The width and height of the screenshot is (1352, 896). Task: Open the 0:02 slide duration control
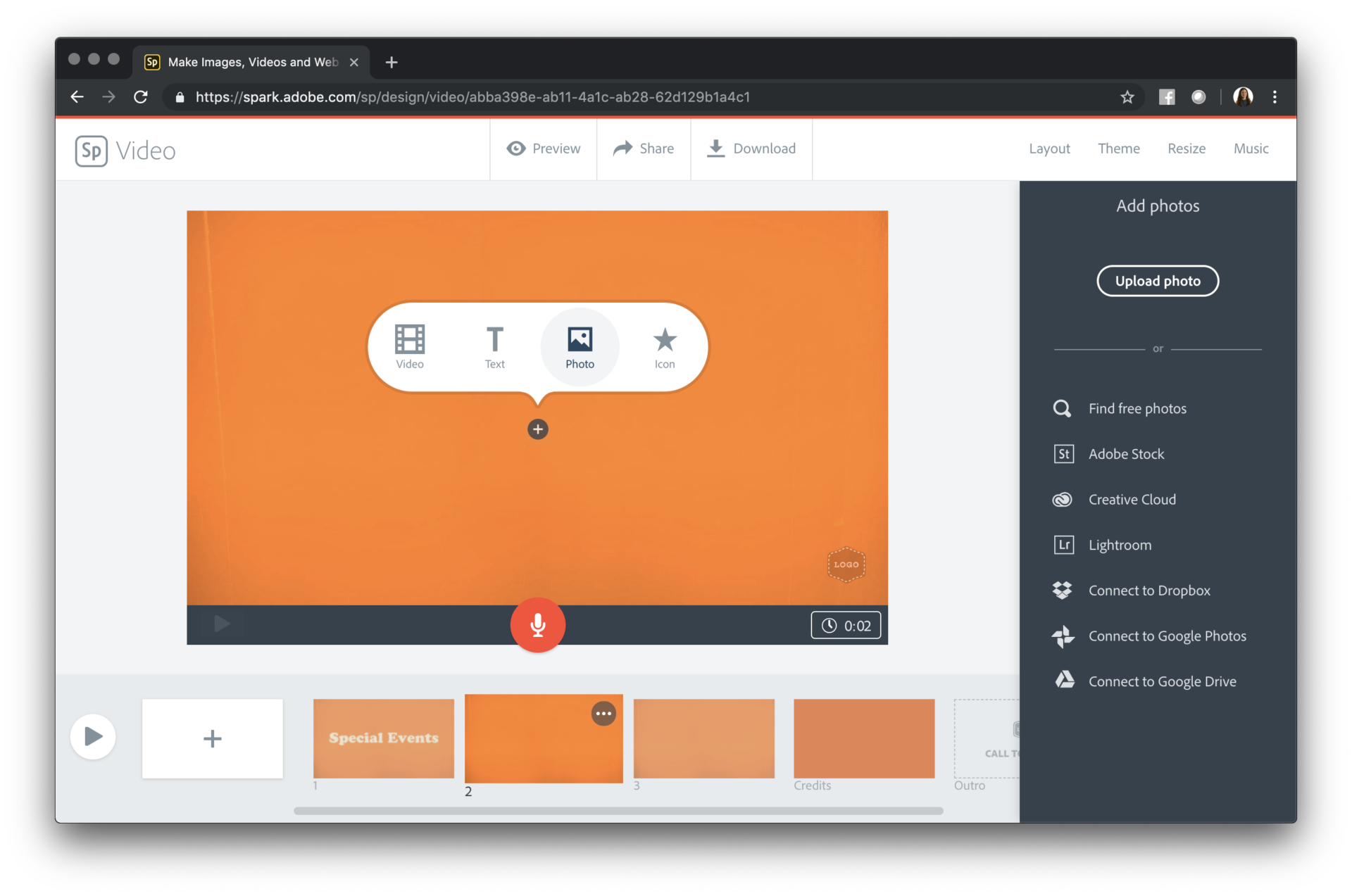(846, 626)
